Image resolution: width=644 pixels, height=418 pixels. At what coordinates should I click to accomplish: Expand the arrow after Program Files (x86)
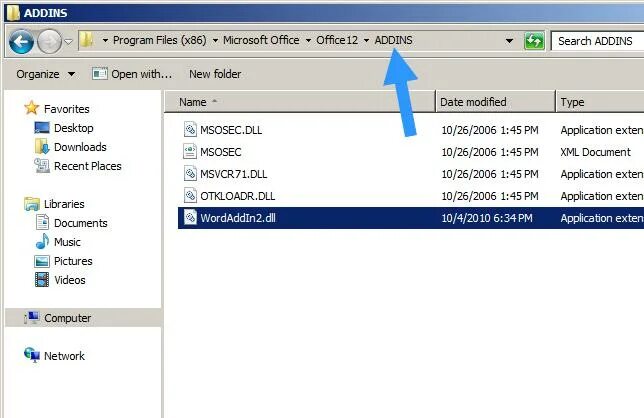[x=215, y=41]
